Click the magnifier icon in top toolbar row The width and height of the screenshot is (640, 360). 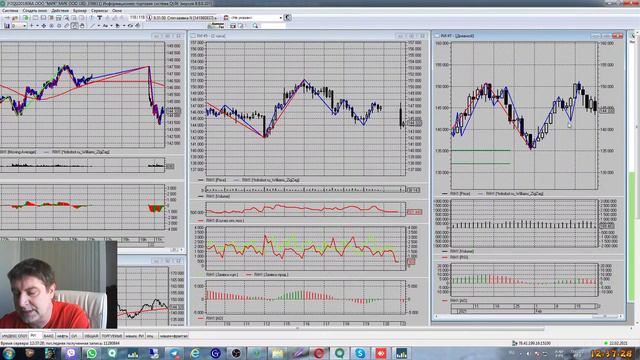coord(66,18)
